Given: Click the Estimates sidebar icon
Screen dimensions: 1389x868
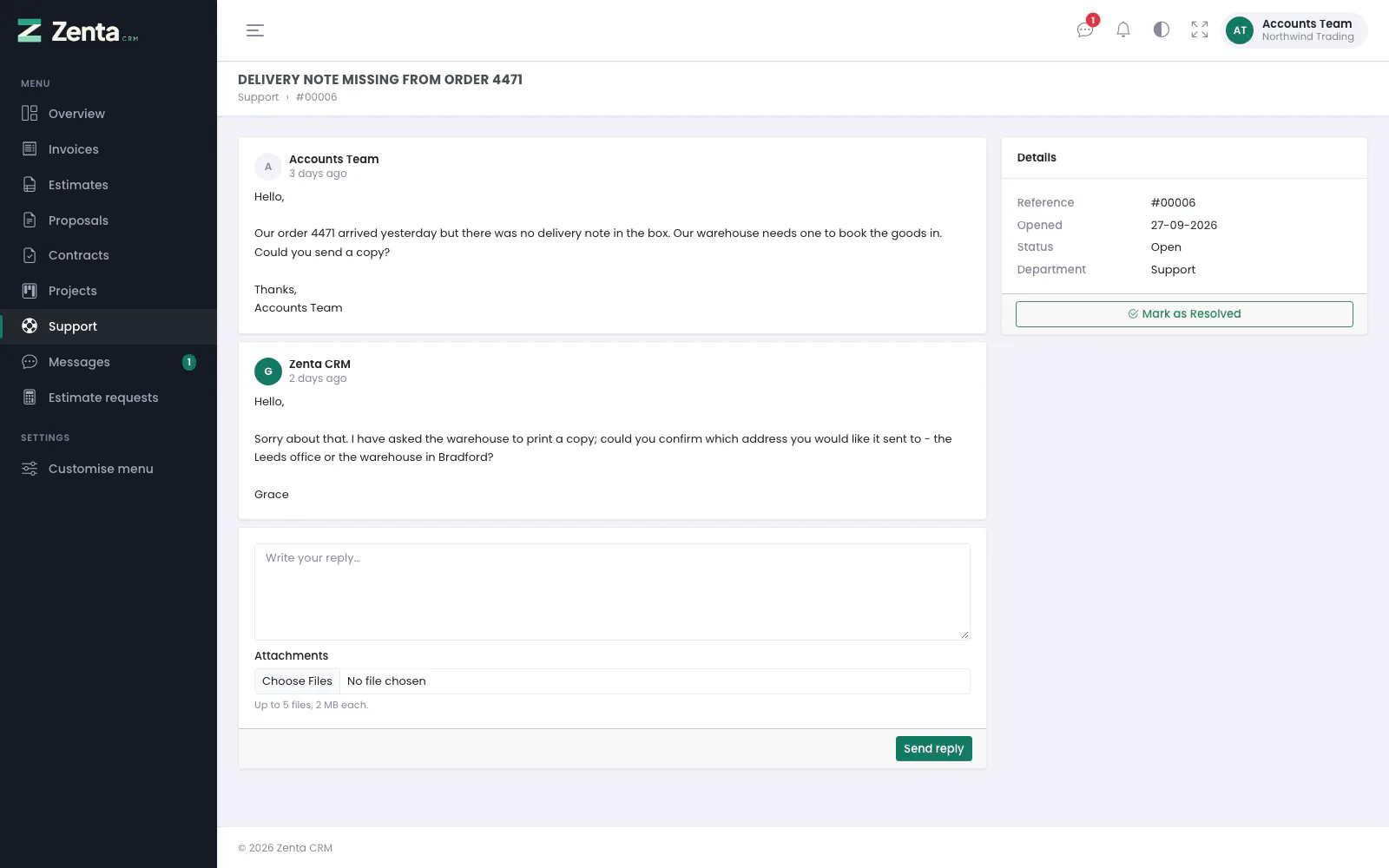Looking at the screenshot, I should (x=30, y=185).
